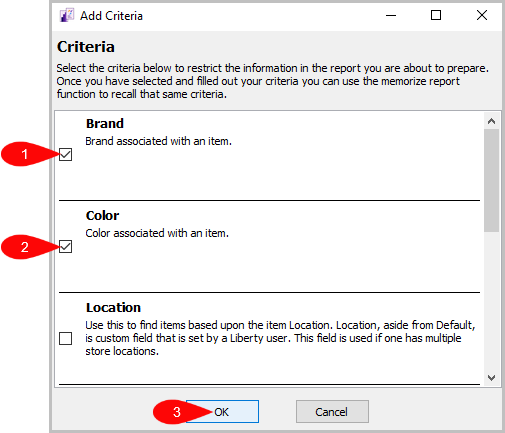Screen dimensions: 505x433
Task: Uncheck the Brand criteria checkbox
Action: pos(65,154)
